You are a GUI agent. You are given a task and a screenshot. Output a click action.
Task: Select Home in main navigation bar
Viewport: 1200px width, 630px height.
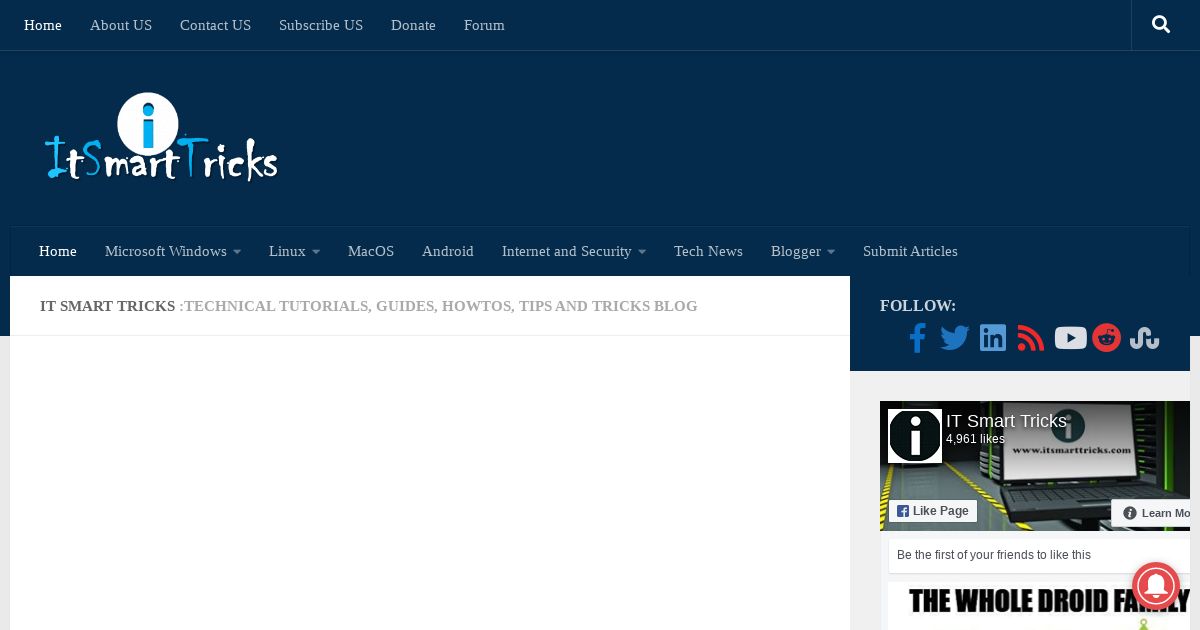click(58, 251)
